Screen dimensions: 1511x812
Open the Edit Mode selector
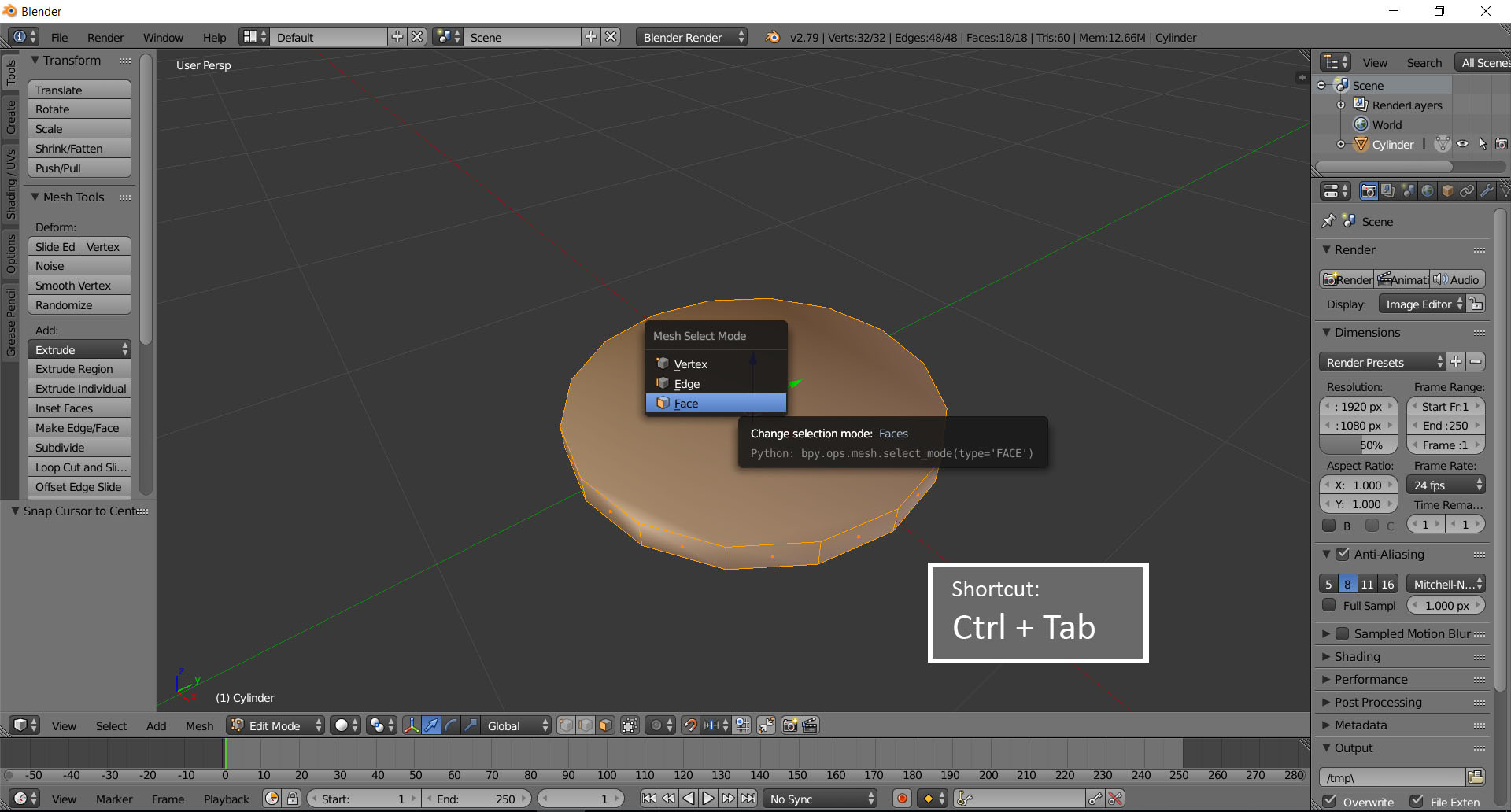pyautogui.click(x=275, y=725)
